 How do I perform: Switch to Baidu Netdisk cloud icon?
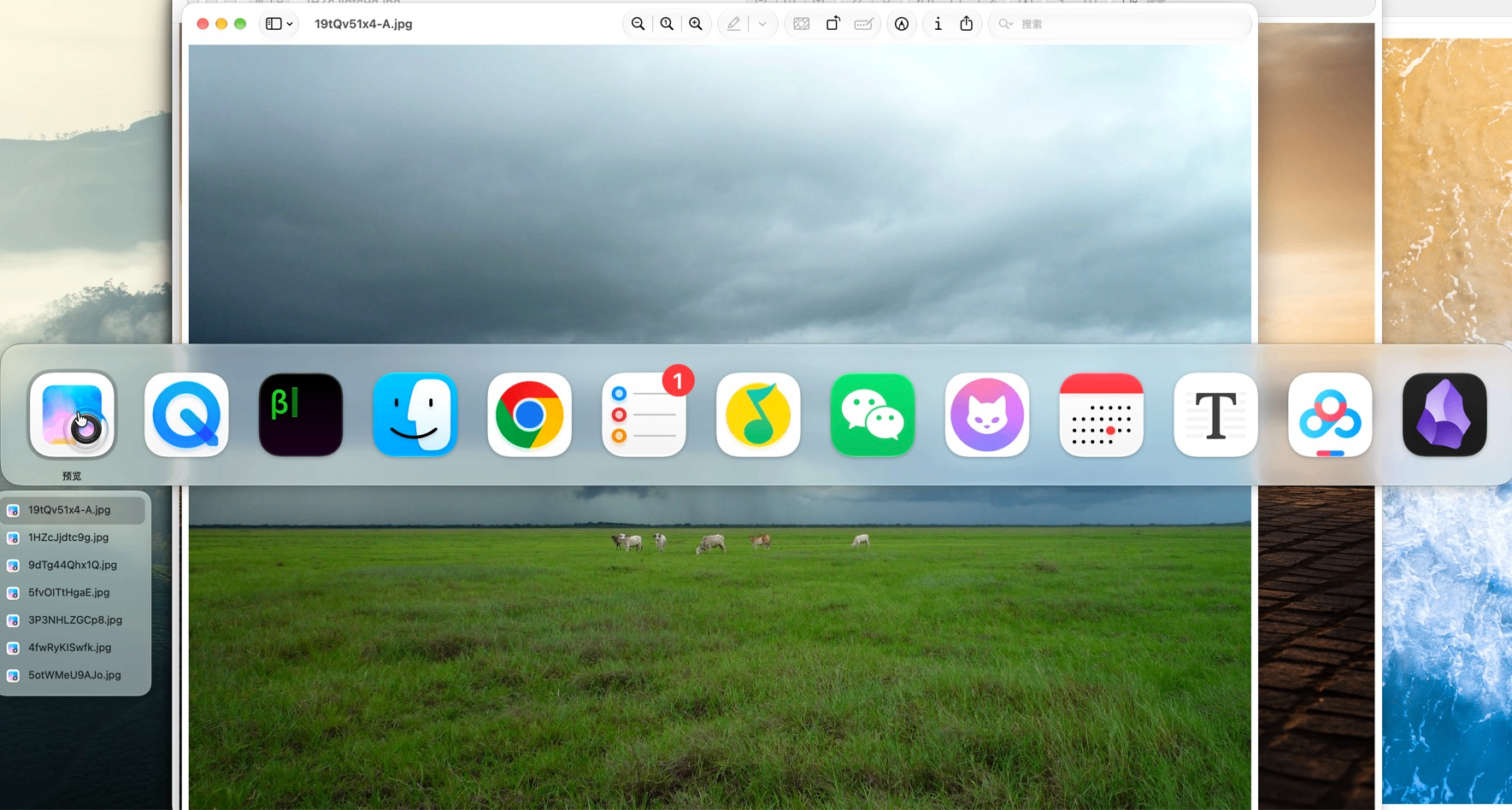(x=1331, y=414)
